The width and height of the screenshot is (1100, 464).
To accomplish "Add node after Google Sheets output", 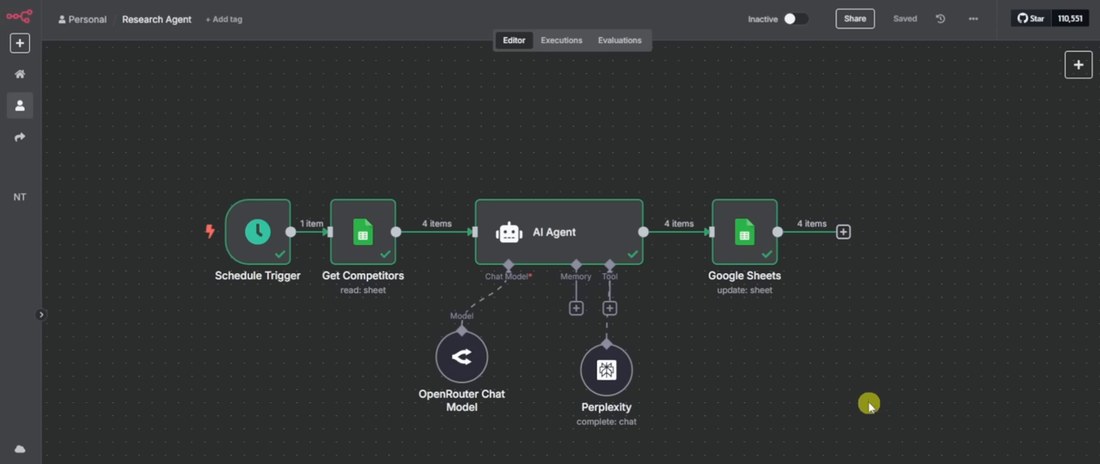I will tap(843, 232).
